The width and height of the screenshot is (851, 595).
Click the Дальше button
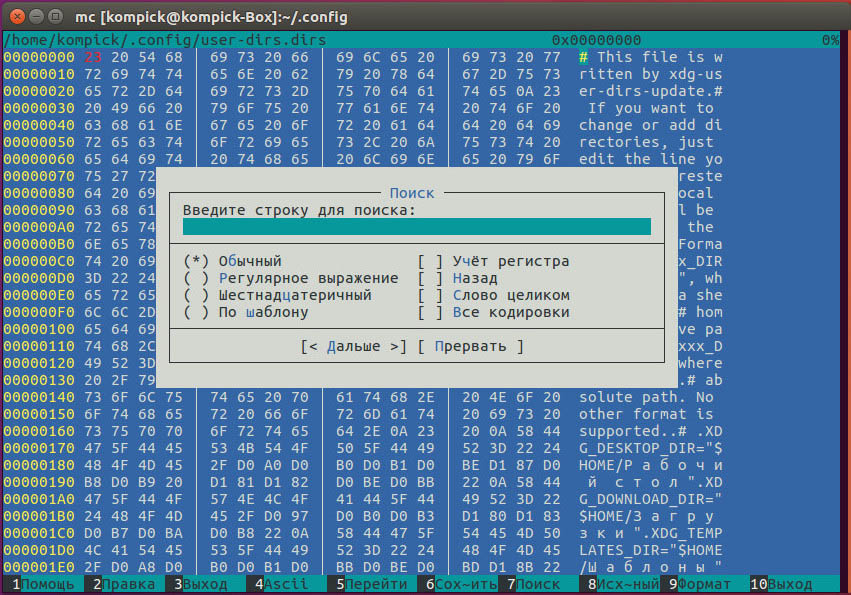pos(353,346)
